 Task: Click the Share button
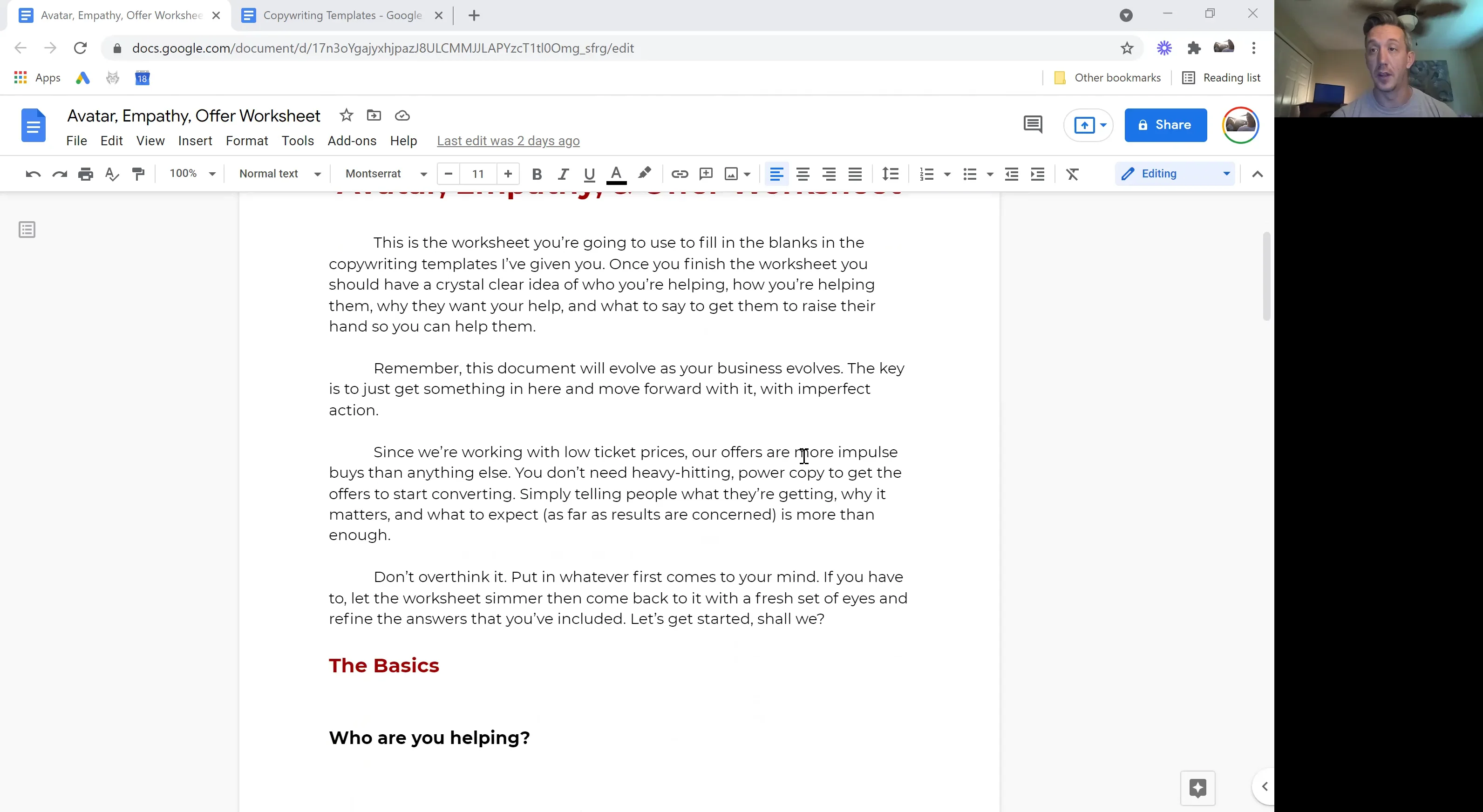pos(1164,125)
